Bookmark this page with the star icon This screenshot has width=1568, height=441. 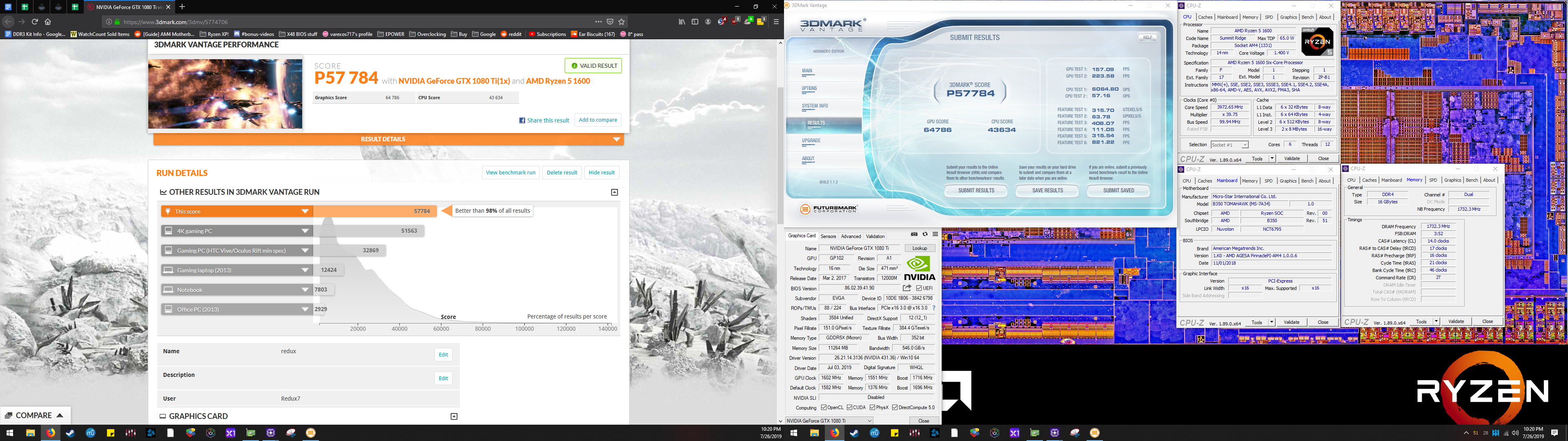click(x=621, y=21)
